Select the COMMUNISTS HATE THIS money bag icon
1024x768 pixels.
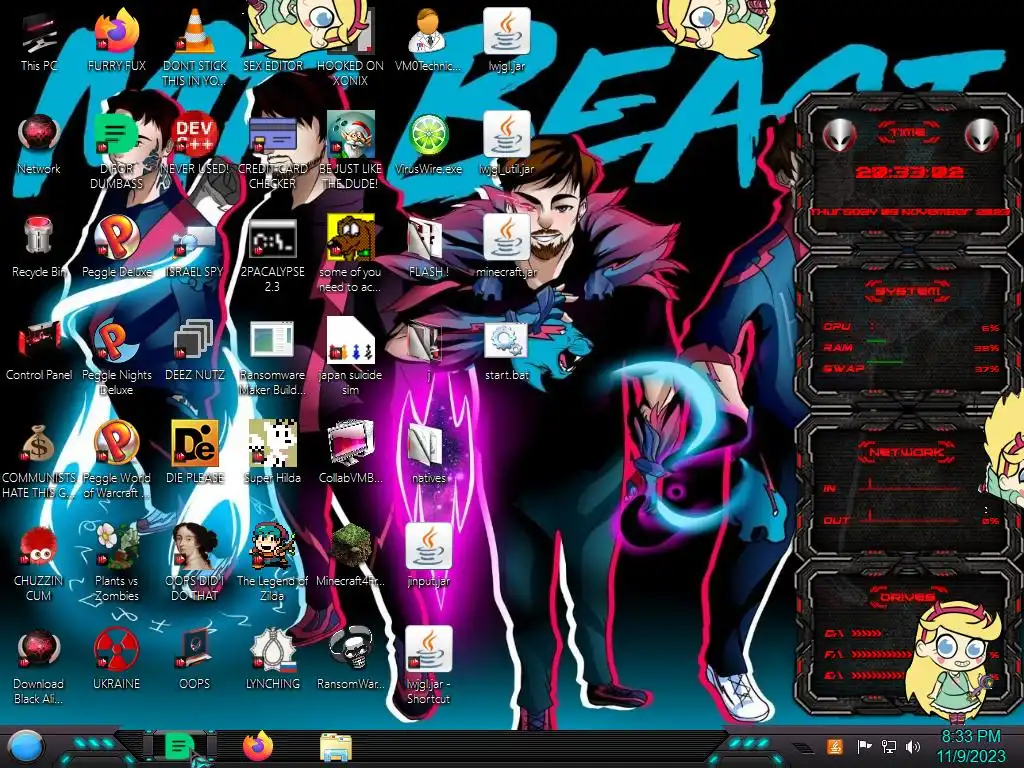coord(39,444)
